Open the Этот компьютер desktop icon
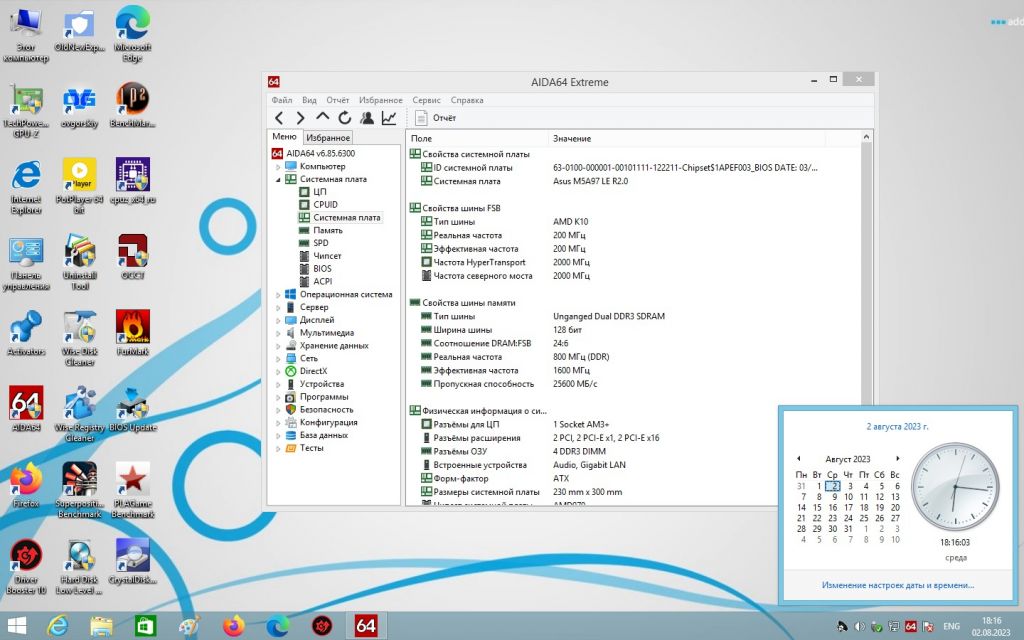The image size is (1024, 640). 25,36
